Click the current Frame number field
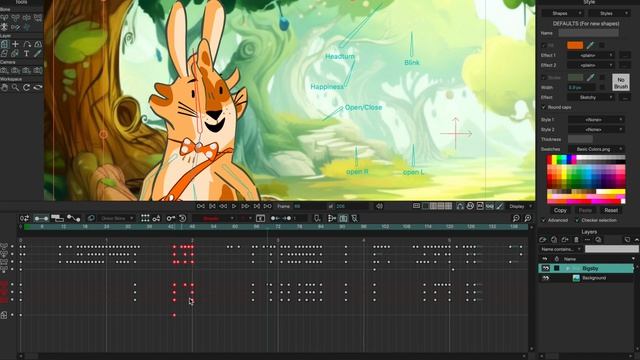This screenshot has width=640, height=360. coord(309,207)
